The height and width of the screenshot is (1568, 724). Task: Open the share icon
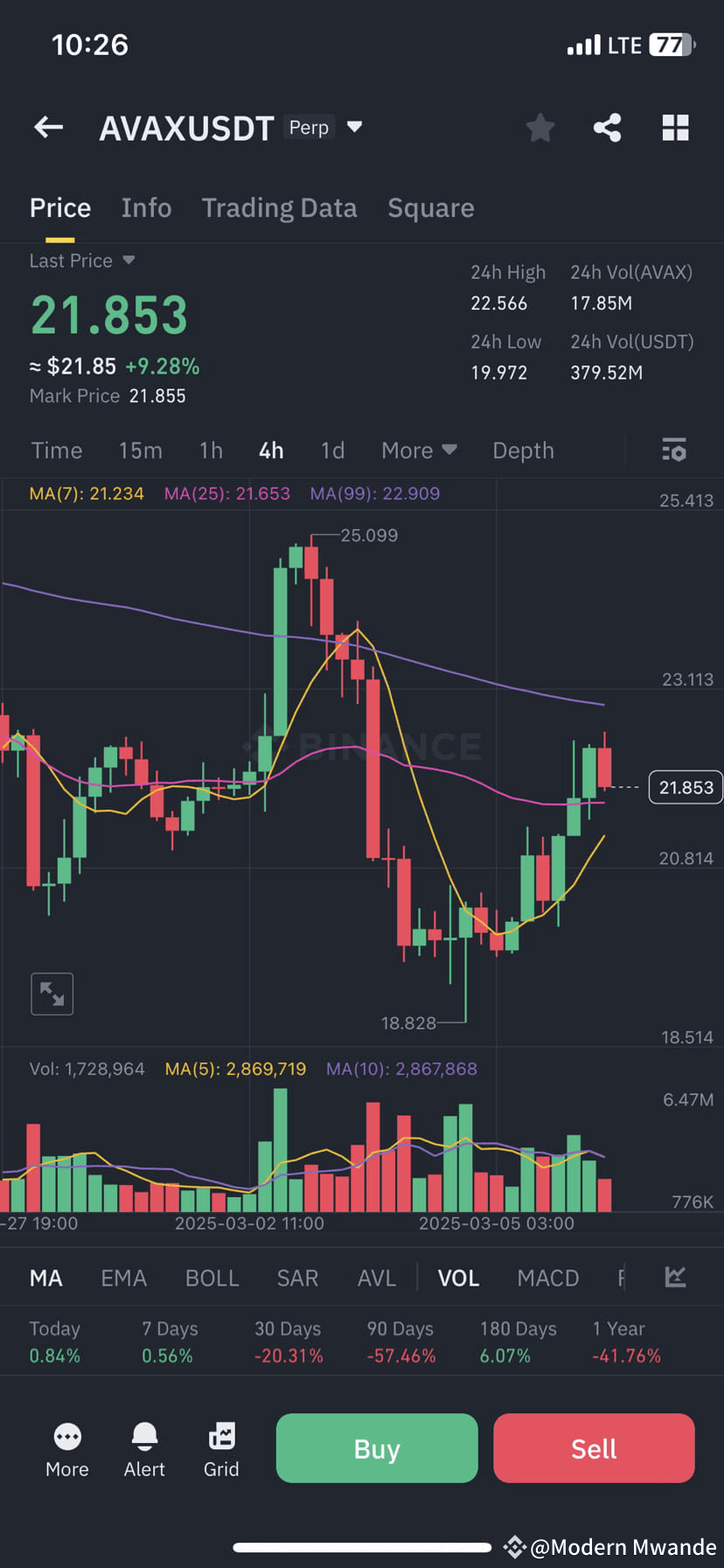(x=607, y=128)
